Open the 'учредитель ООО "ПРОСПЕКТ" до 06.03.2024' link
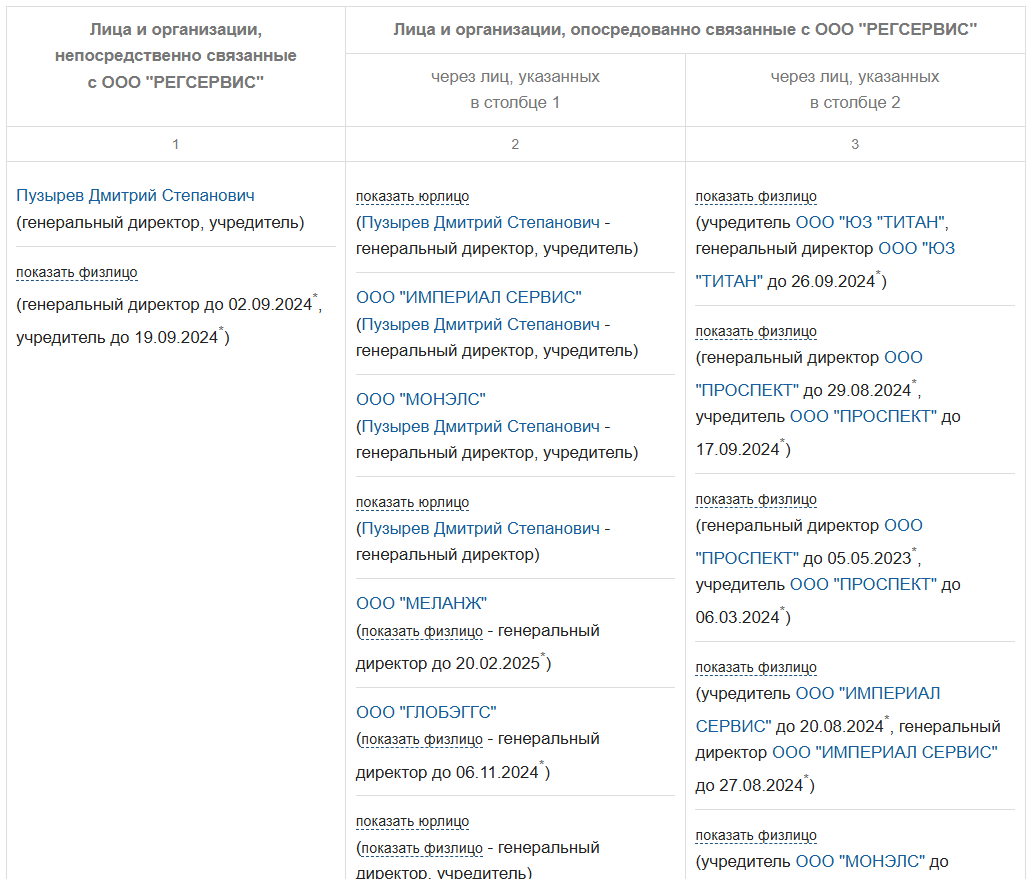 863,584
